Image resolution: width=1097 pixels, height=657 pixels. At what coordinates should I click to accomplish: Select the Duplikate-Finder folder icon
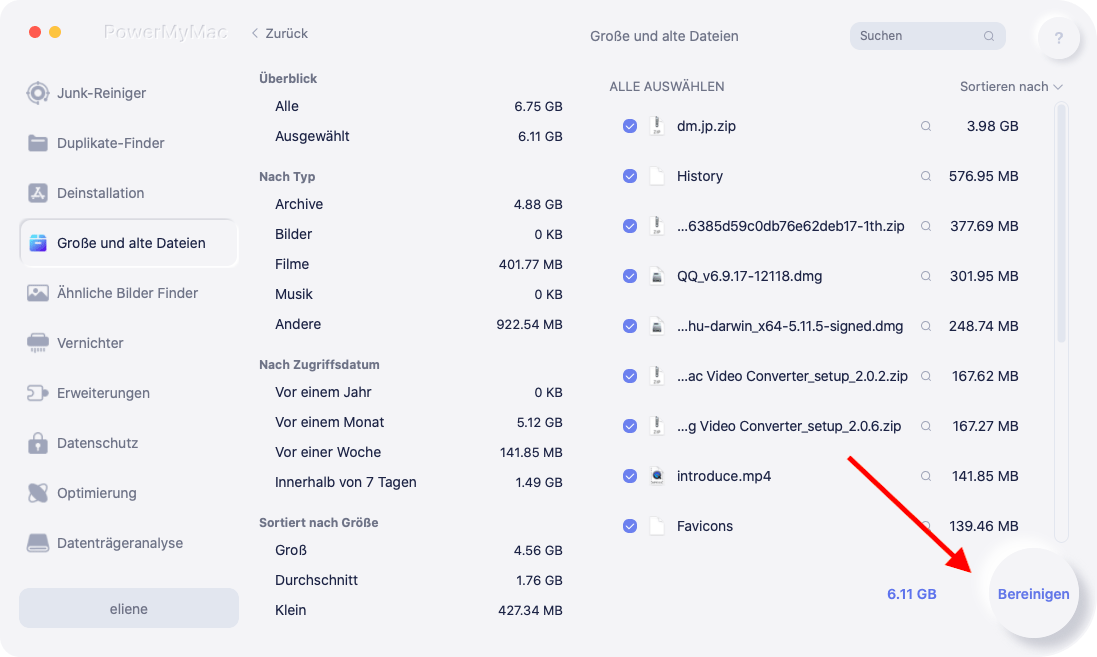38,143
